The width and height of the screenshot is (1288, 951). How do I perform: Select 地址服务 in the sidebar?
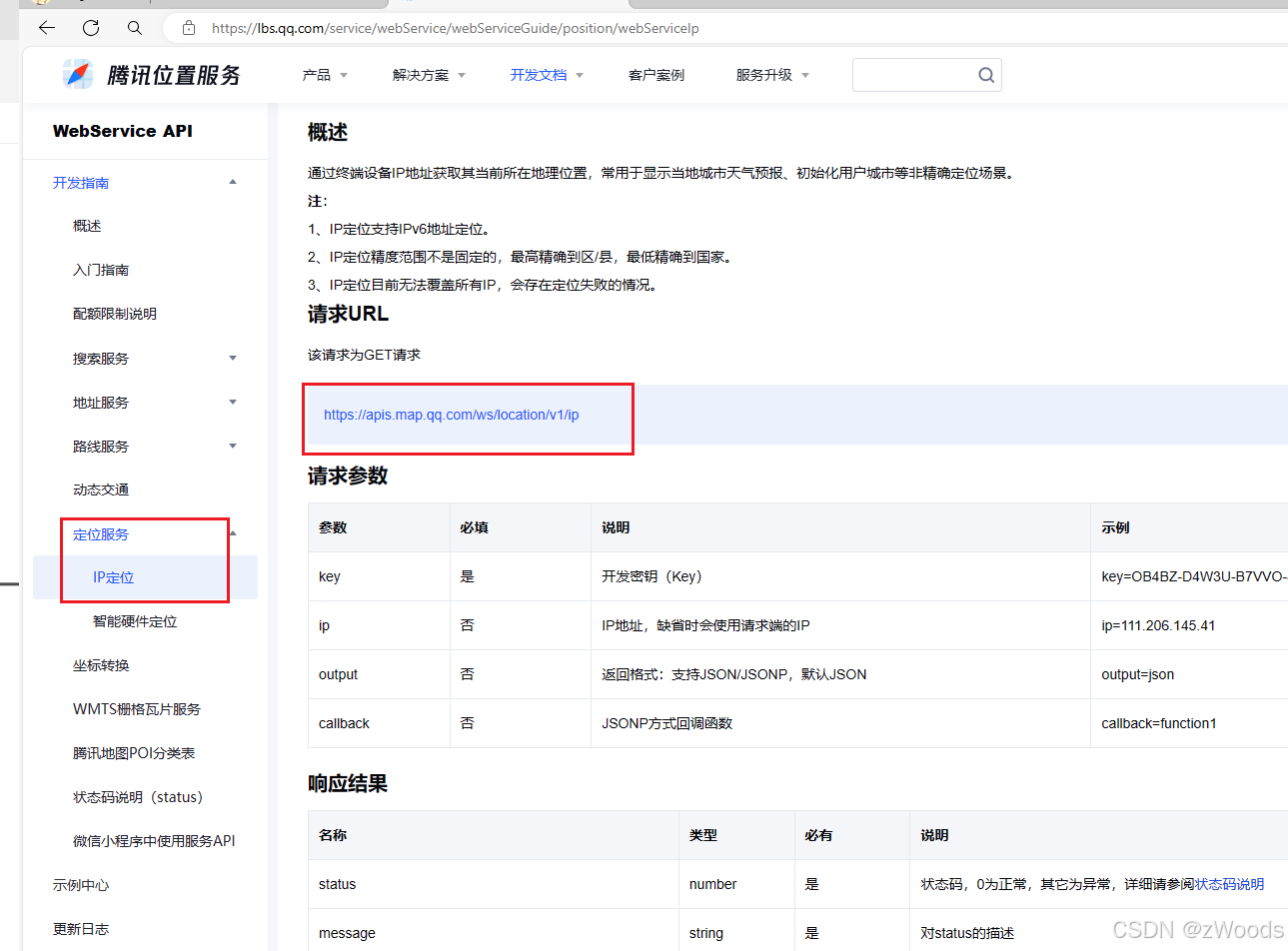click(101, 403)
